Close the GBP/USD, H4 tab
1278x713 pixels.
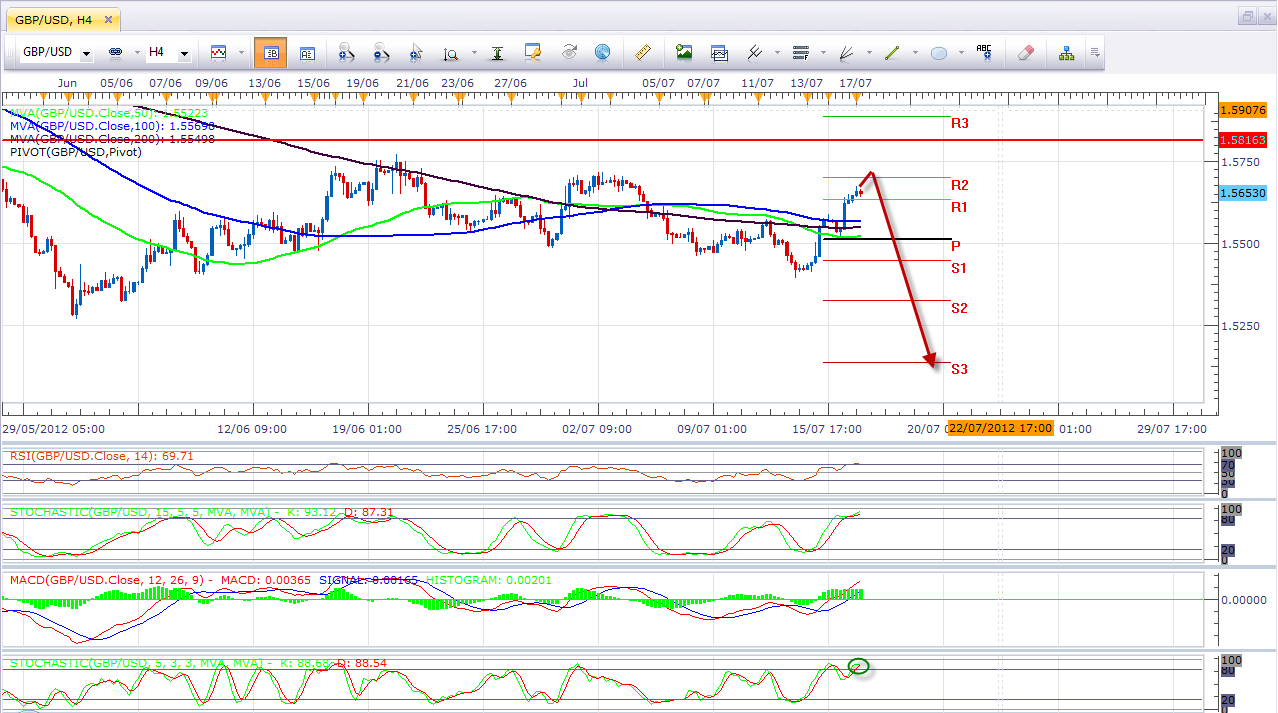[108, 19]
